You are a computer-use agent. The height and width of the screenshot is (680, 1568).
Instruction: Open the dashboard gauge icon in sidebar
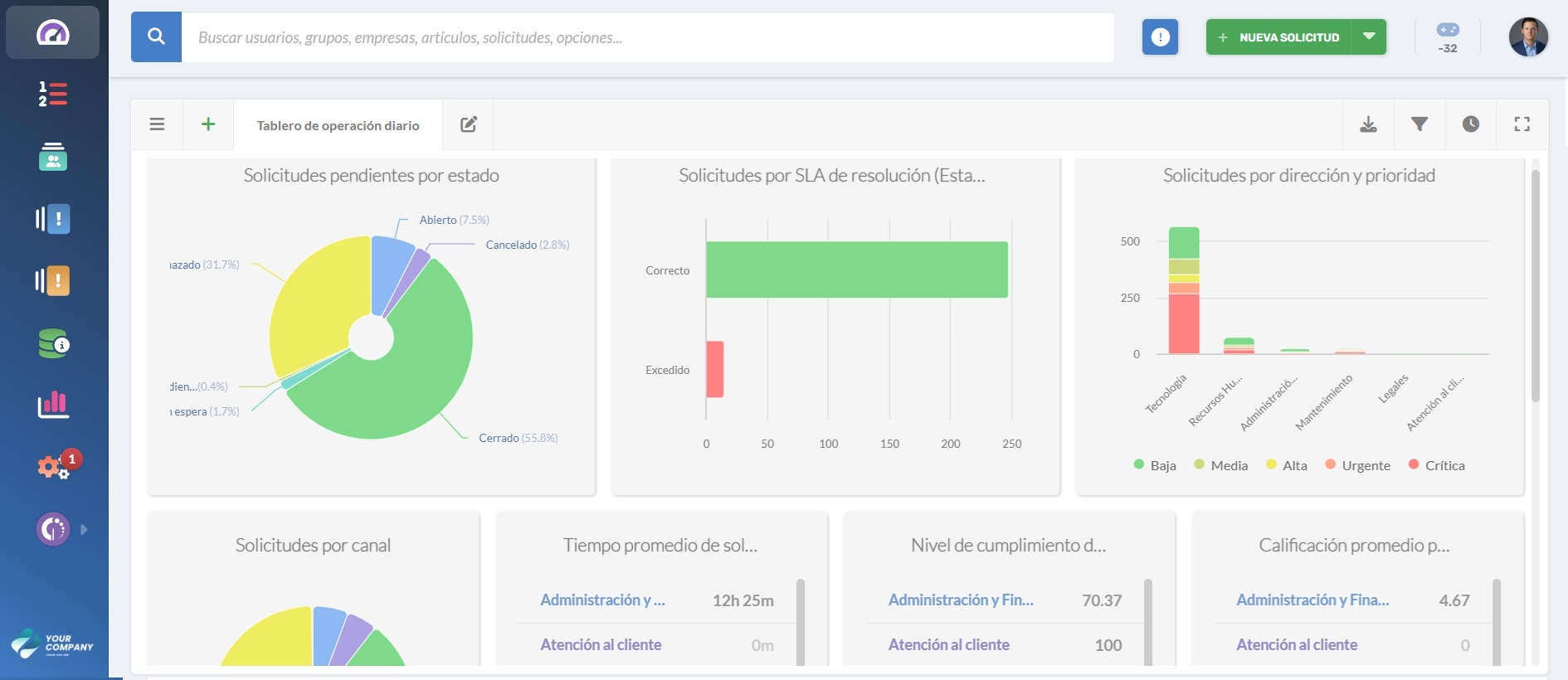coord(52,32)
